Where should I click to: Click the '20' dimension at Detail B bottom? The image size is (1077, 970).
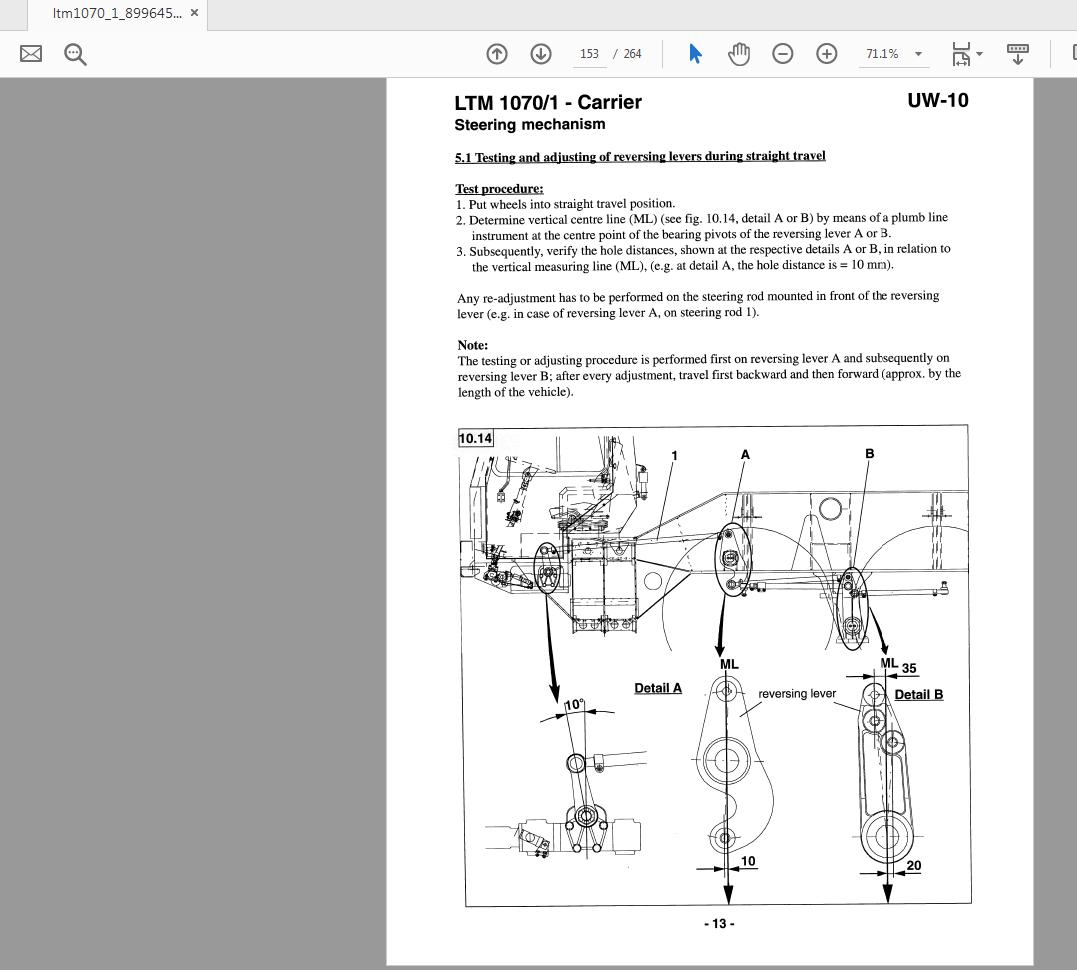[914, 866]
